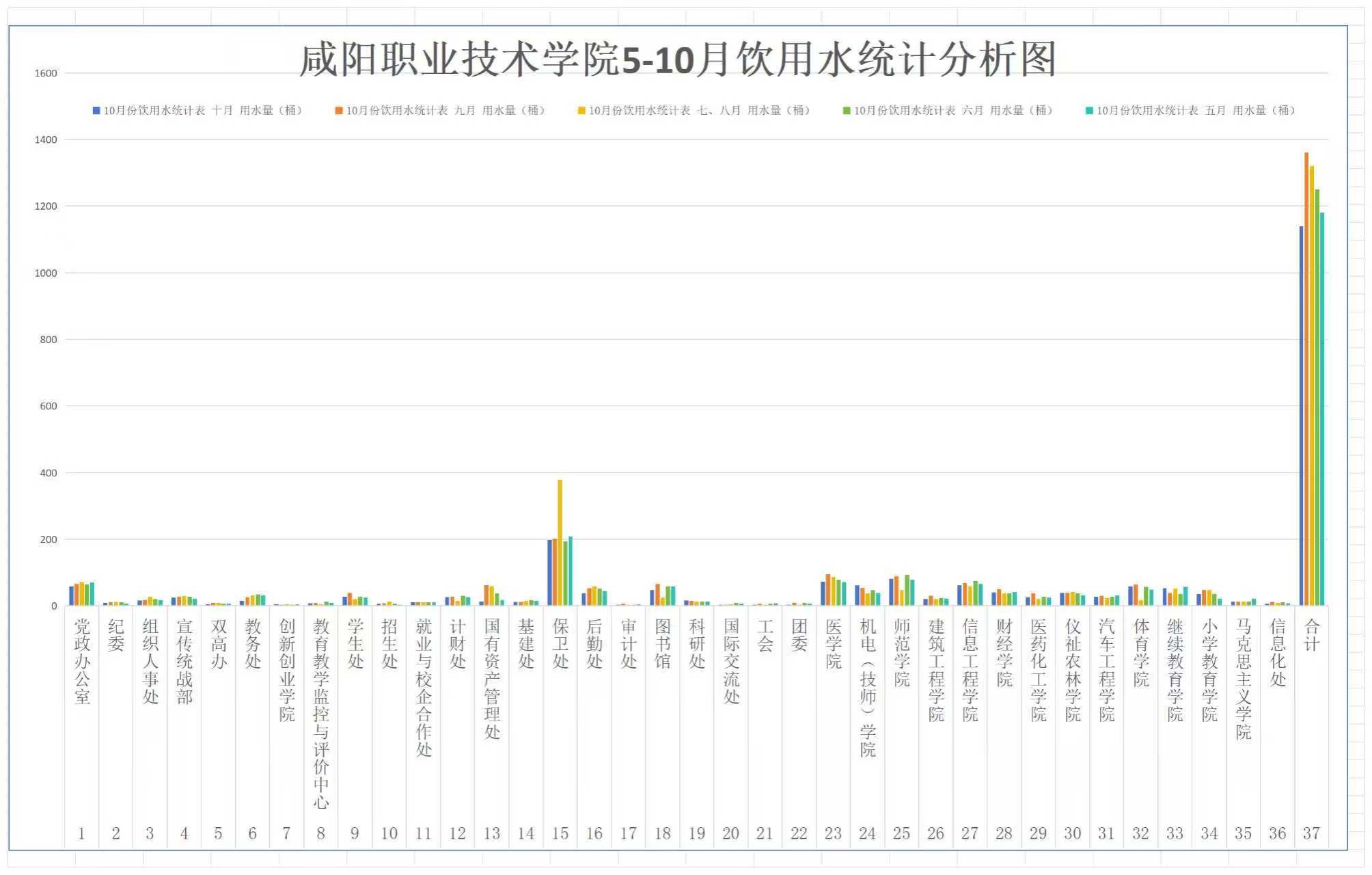1372x875 pixels.
Task: Click the 马克思主义学院 axis label
Action: (1244, 679)
